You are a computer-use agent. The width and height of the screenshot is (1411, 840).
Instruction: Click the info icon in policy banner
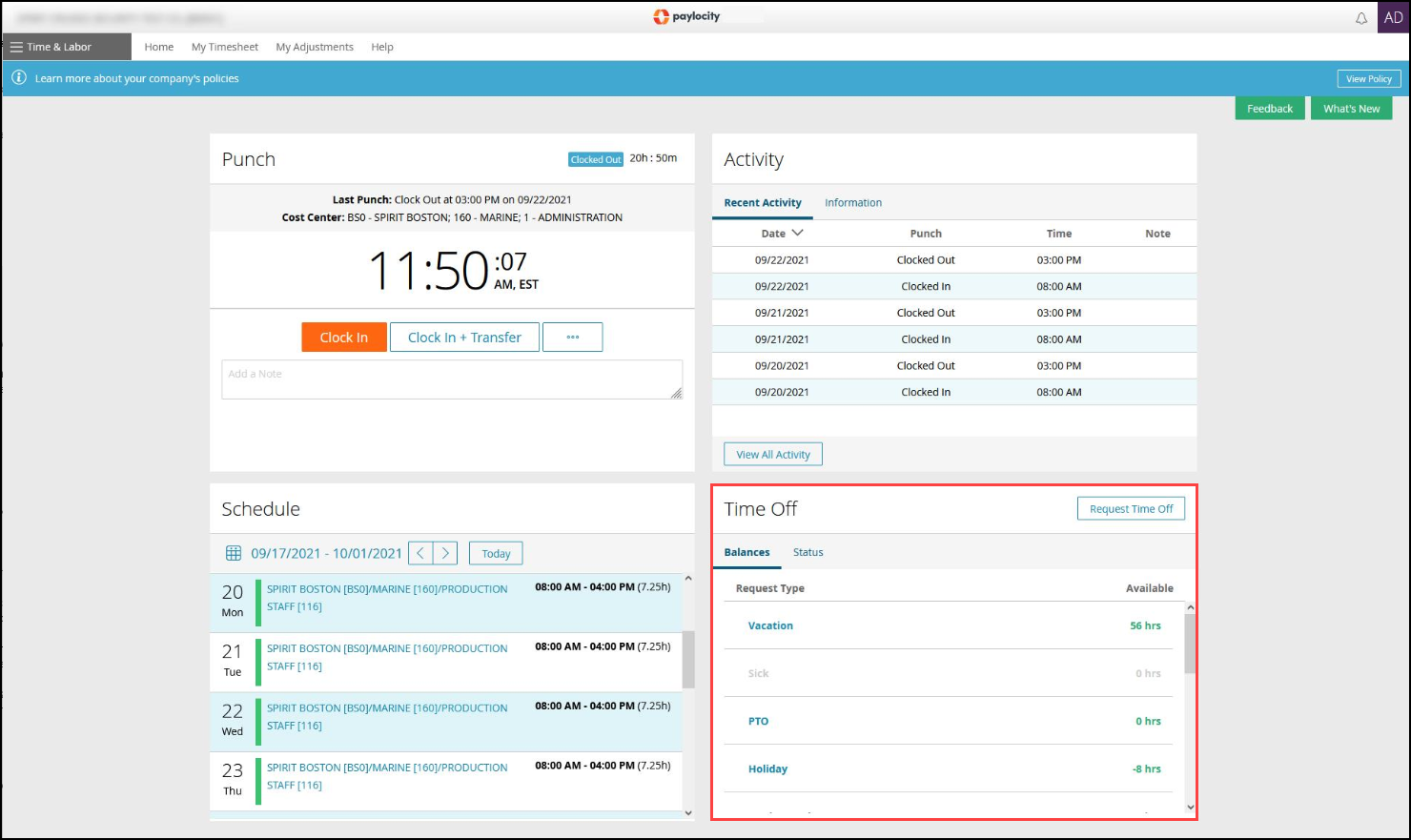pos(18,78)
